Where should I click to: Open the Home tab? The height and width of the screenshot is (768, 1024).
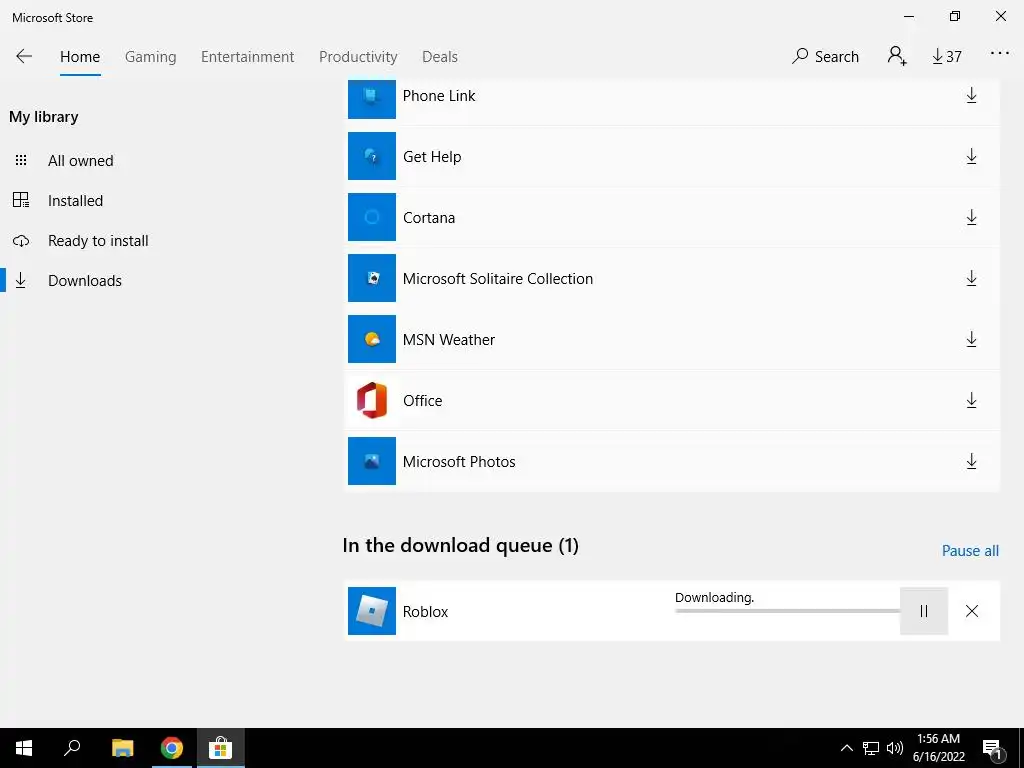80,57
